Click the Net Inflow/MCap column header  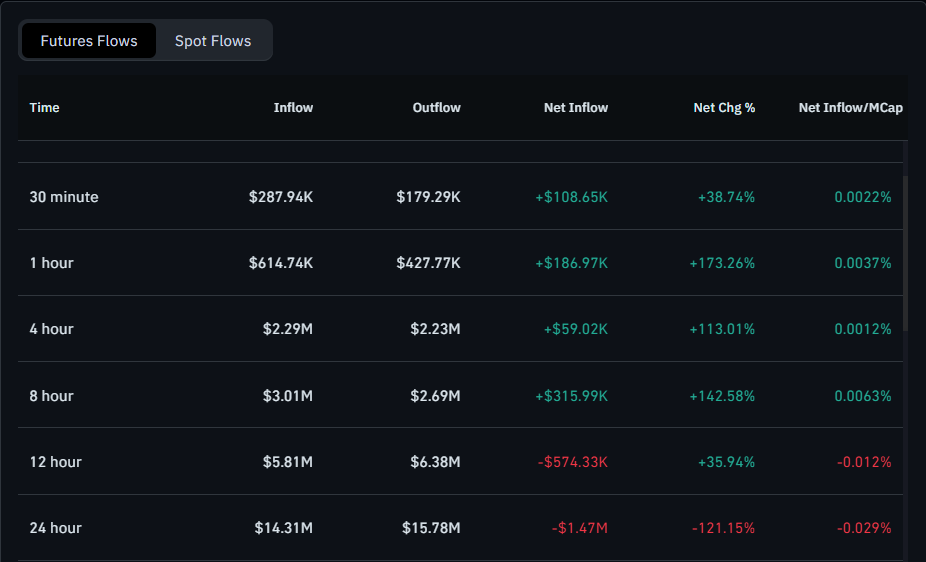(x=850, y=108)
